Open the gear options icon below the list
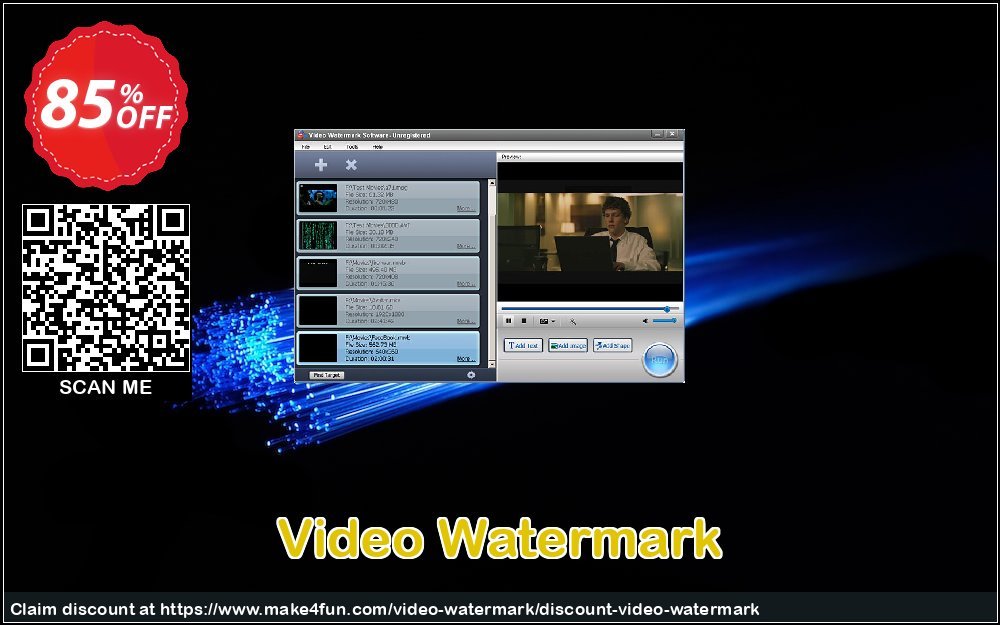 (471, 375)
